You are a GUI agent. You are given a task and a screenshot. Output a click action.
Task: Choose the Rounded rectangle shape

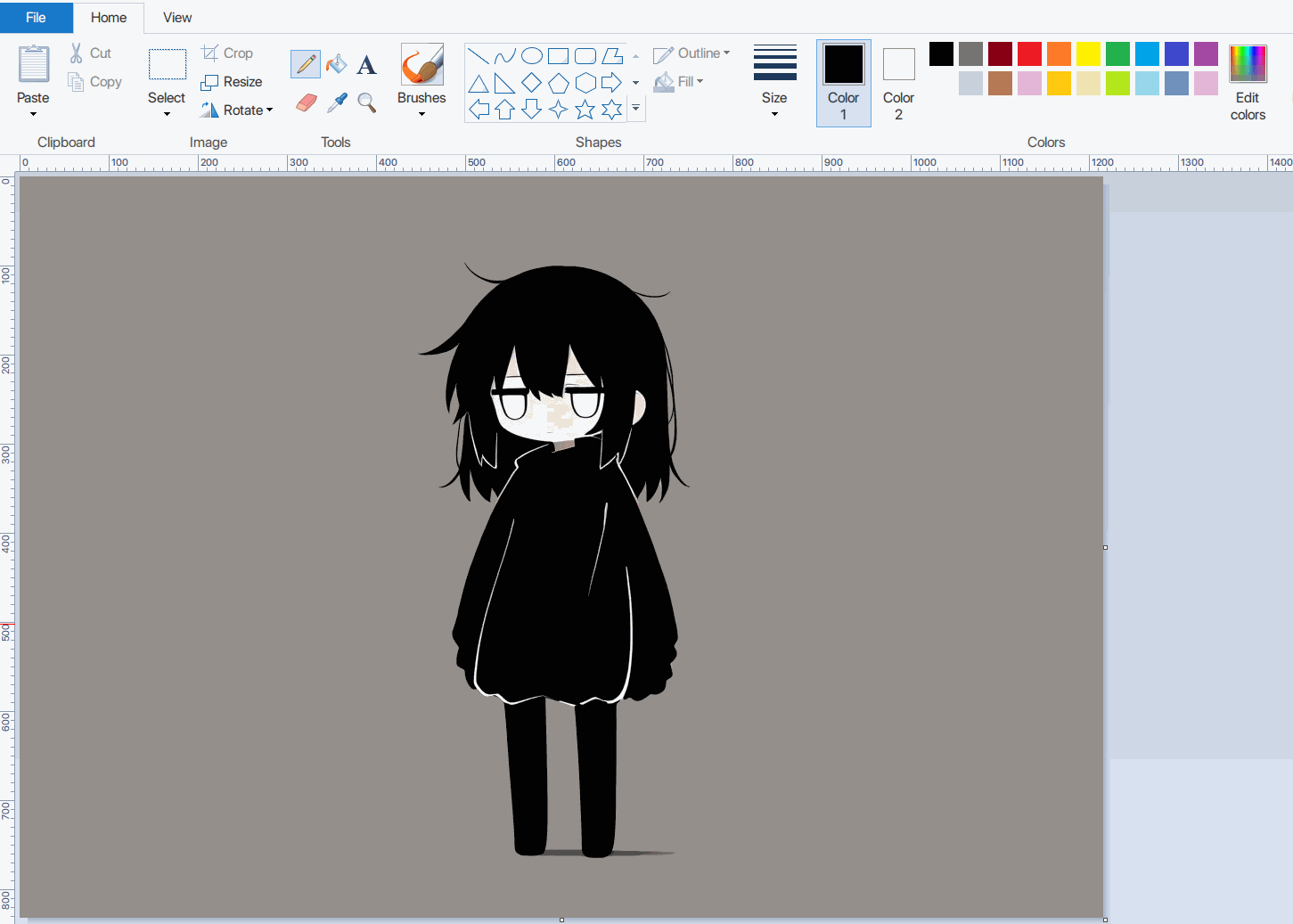(x=585, y=56)
